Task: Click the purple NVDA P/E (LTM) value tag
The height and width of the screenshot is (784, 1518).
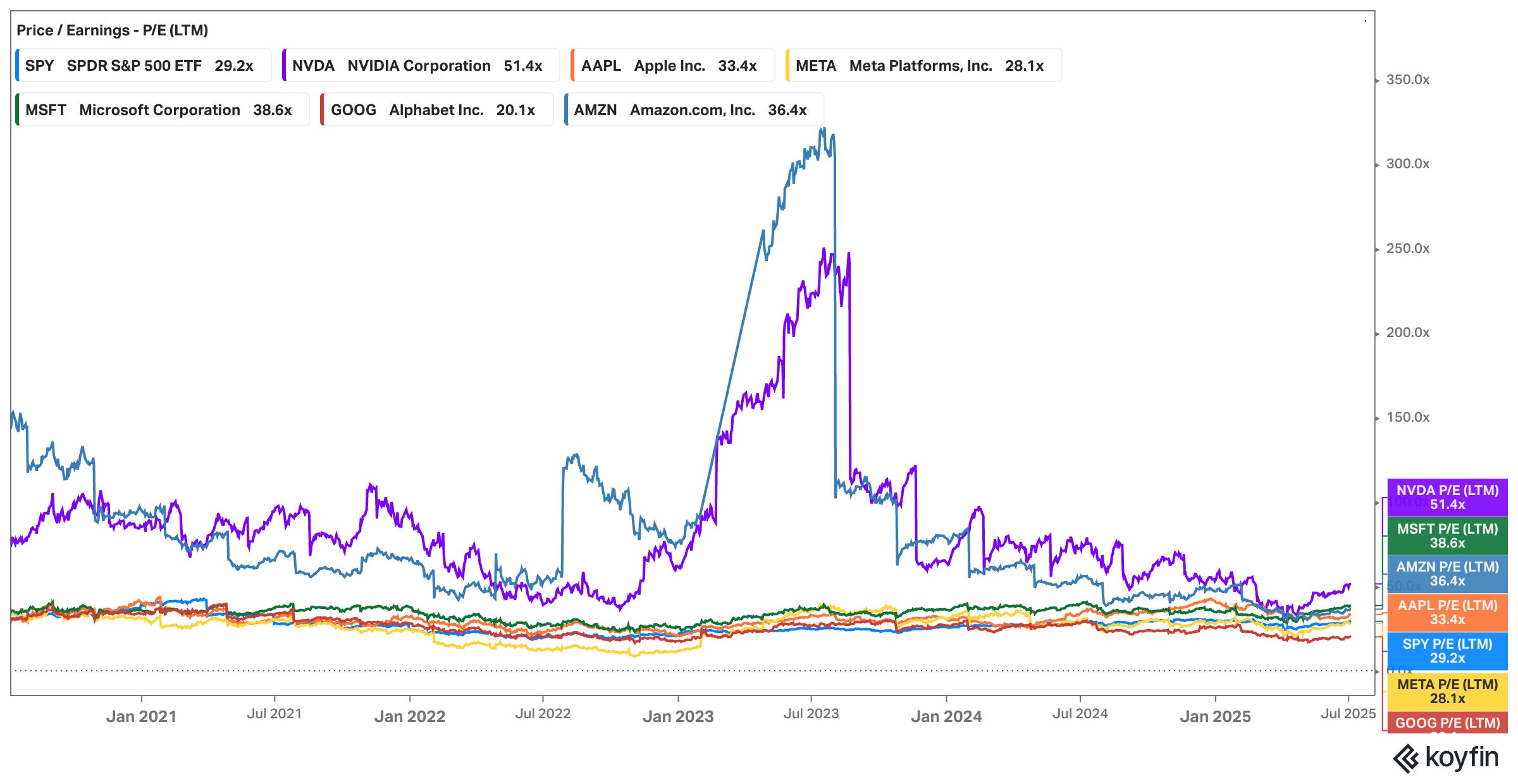Action: pos(1447,498)
